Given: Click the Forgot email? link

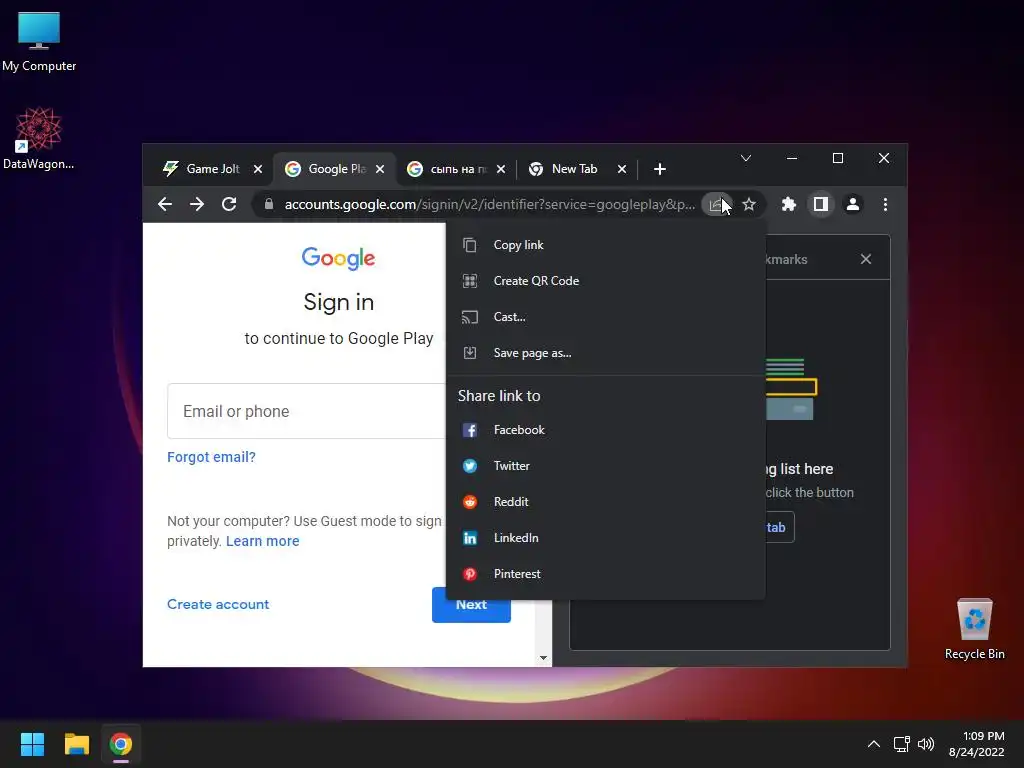Looking at the screenshot, I should coord(211,457).
